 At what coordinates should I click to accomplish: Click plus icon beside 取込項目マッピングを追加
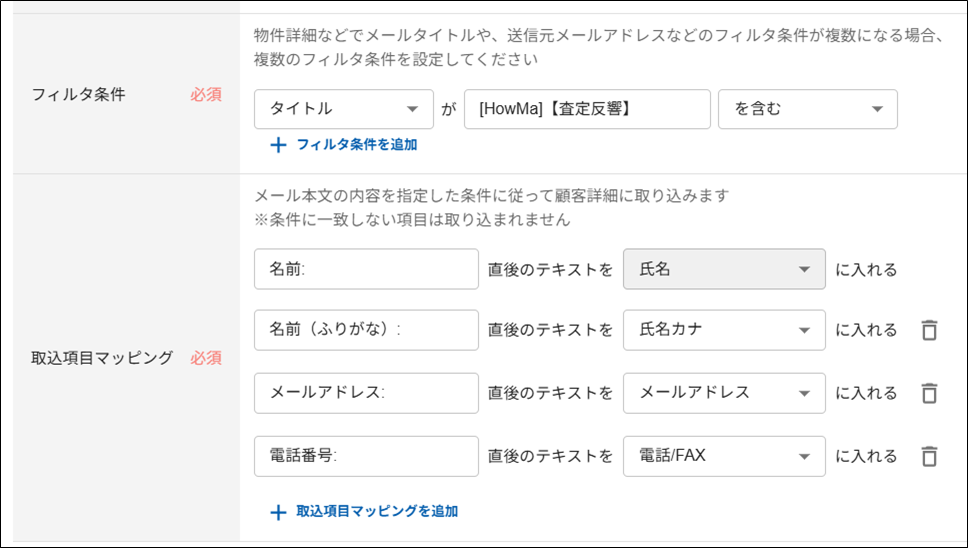coord(278,512)
